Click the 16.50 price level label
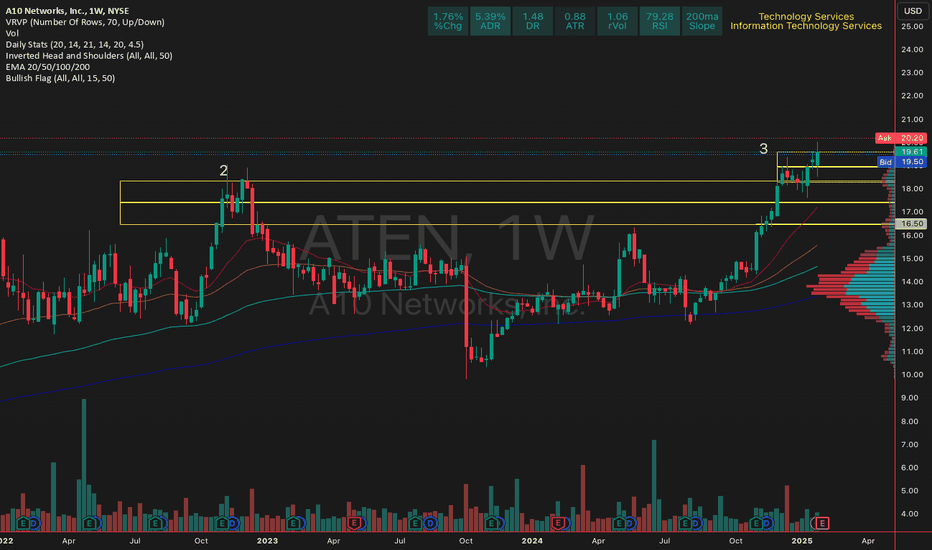The height and width of the screenshot is (550, 932). coord(912,224)
